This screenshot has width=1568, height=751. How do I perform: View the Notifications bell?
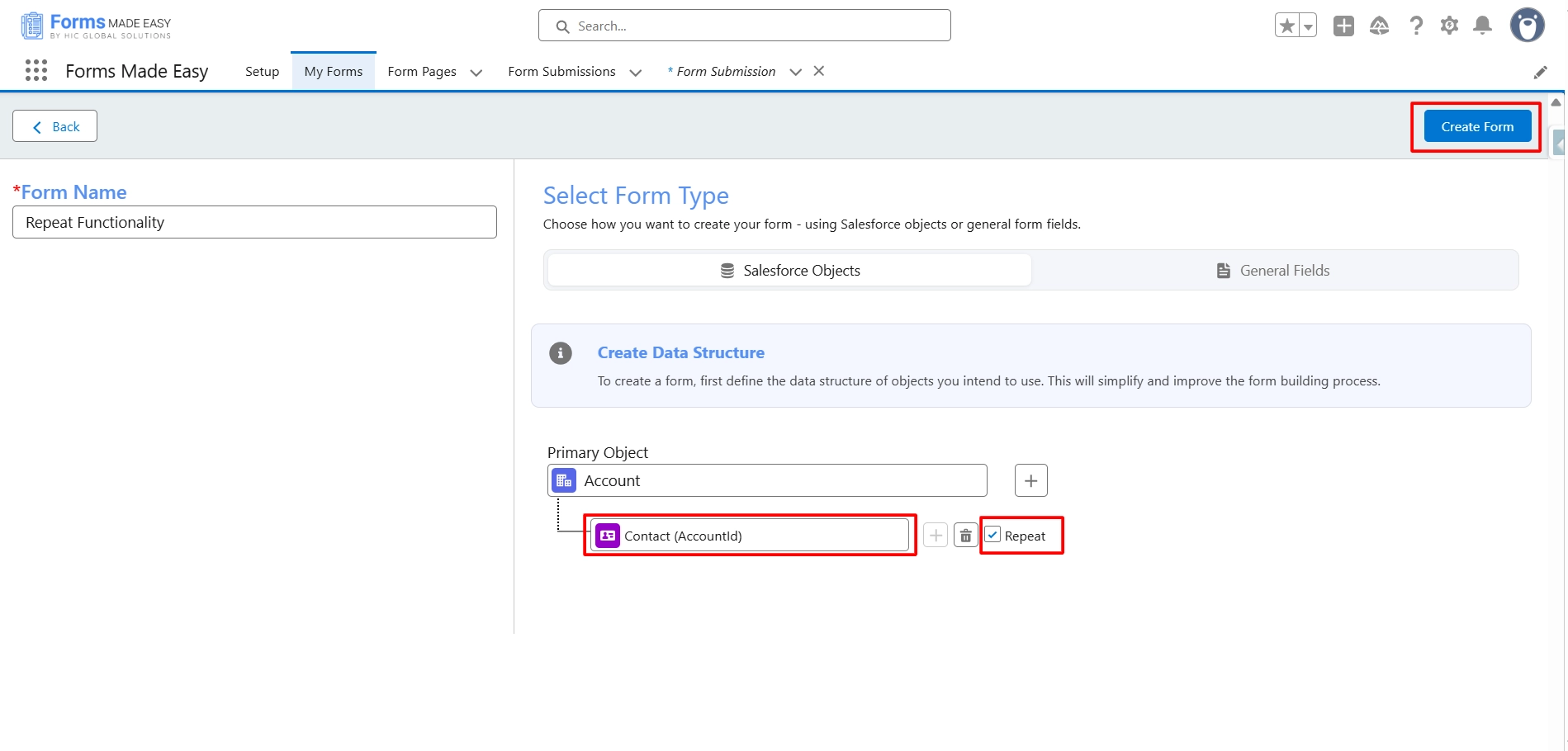click(x=1483, y=26)
